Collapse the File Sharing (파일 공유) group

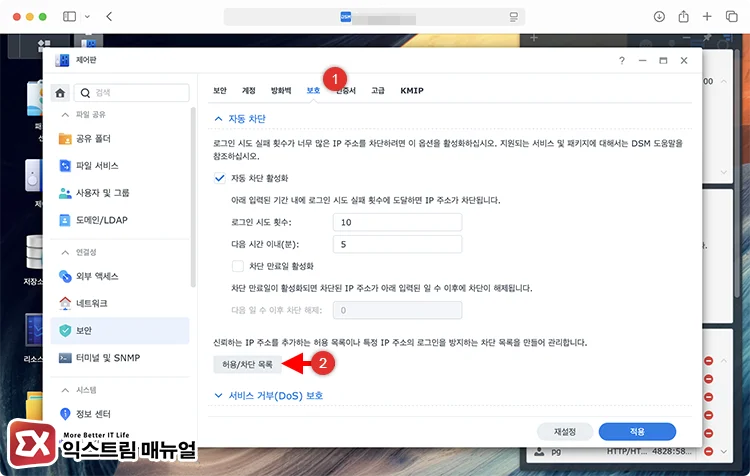(x=65, y=114)
